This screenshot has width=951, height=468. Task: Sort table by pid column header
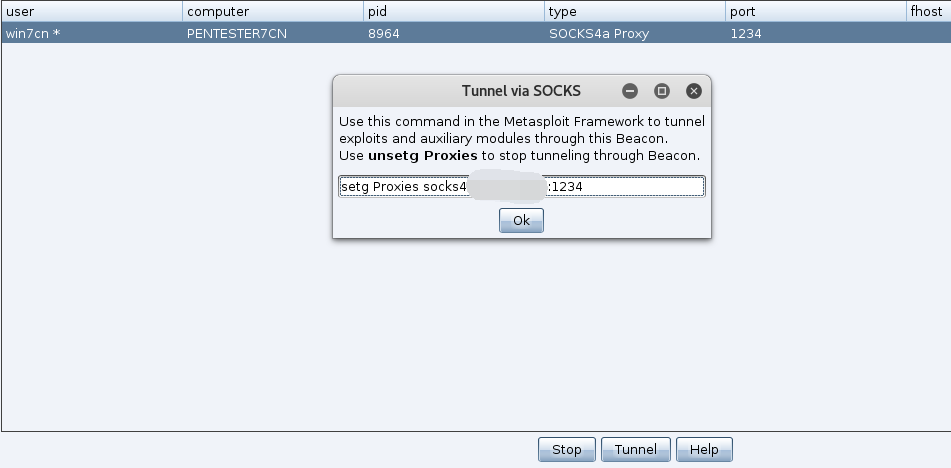454,11
